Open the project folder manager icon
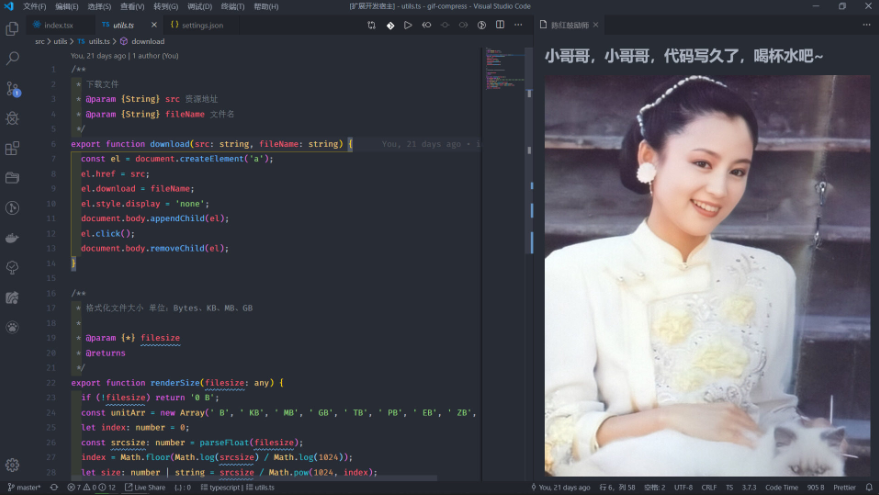Image resolution: width=879 pixels, height=495 pixels. point(12,178)
